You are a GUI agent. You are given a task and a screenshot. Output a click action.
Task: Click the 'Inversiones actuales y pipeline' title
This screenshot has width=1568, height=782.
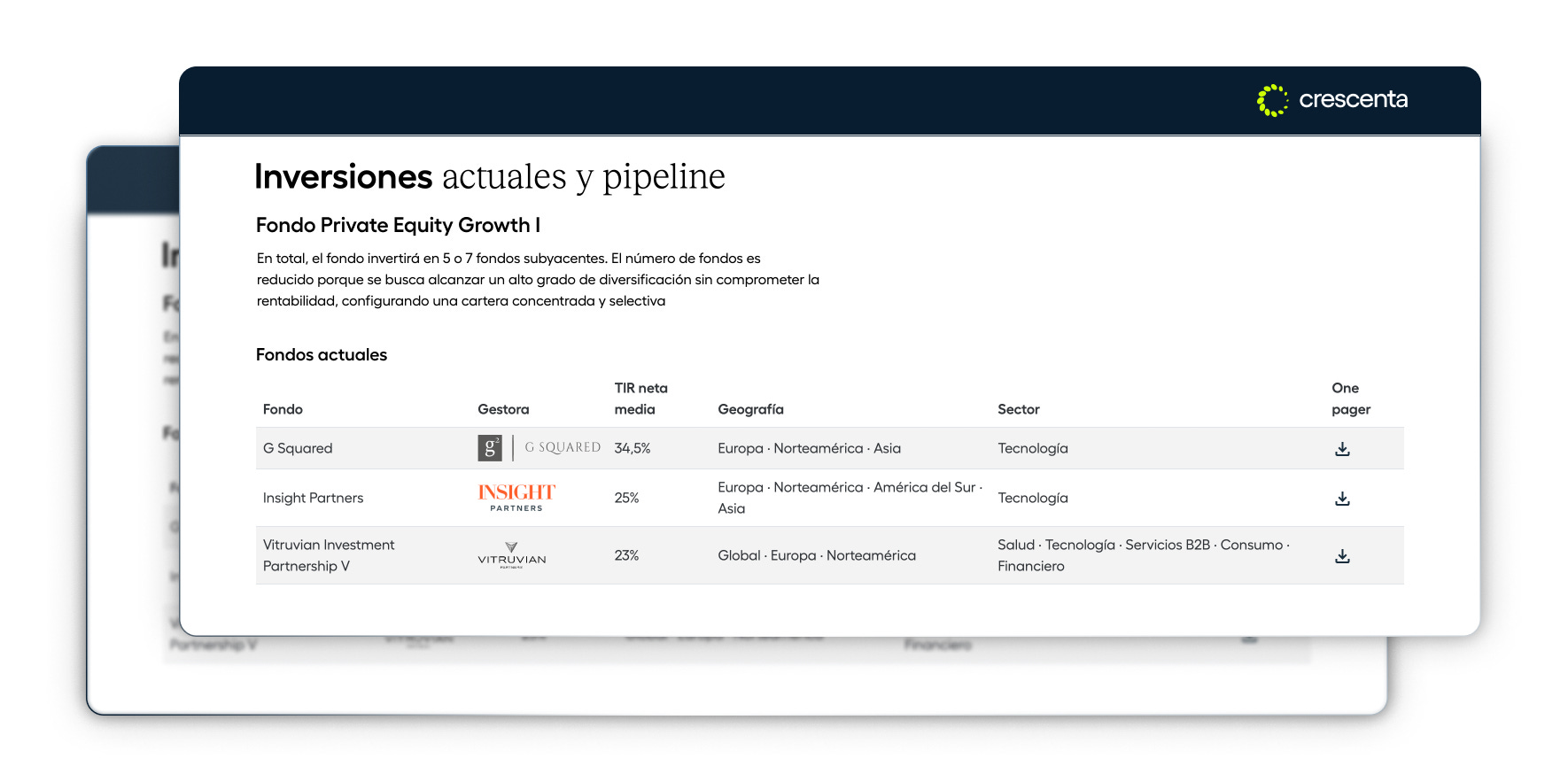coord(490,176)
